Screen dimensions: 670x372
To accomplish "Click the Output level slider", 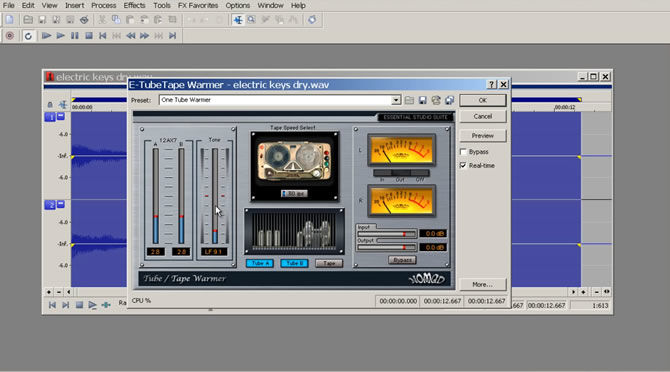I will (387, 247).
